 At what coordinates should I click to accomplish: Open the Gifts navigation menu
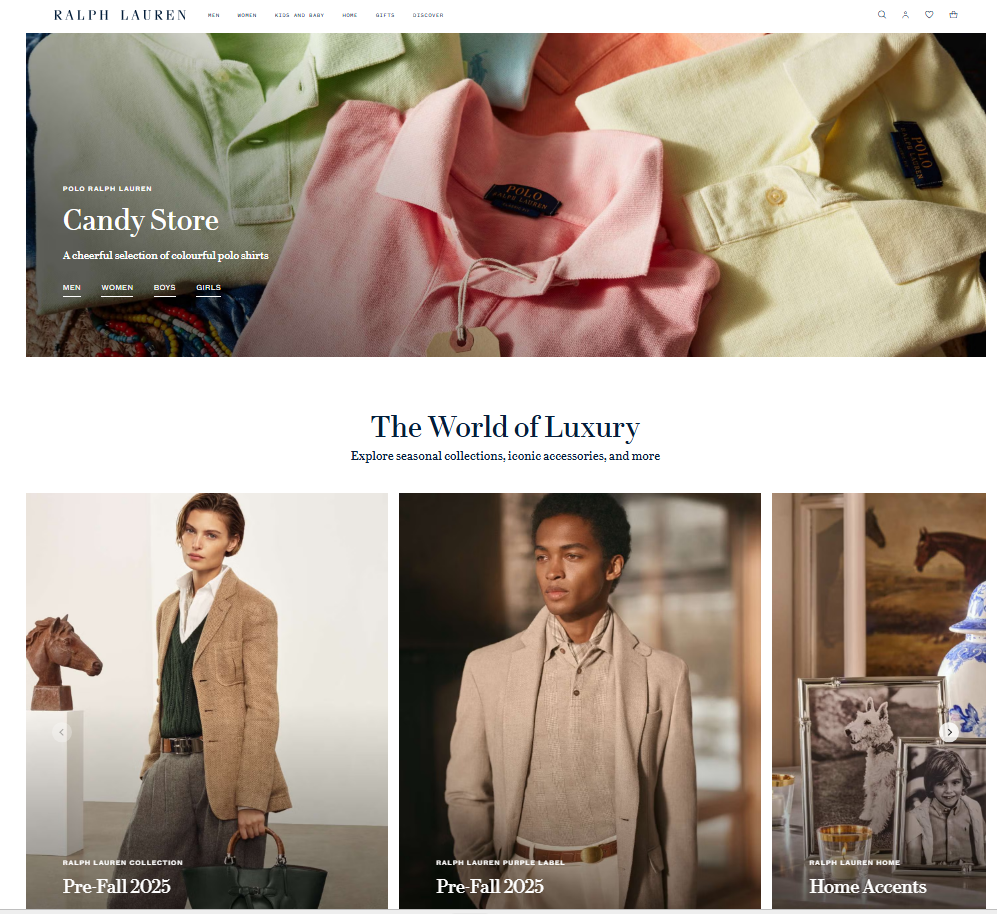coord(385,15)
